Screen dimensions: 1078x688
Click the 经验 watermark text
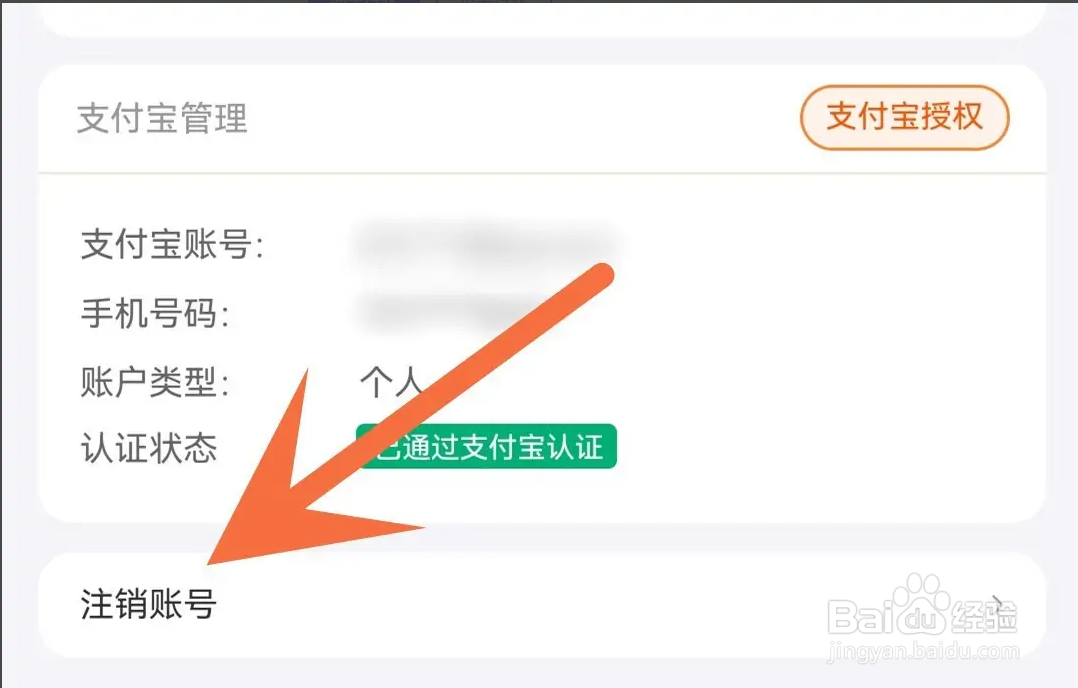pyautogui.click(x=984, y=616)
